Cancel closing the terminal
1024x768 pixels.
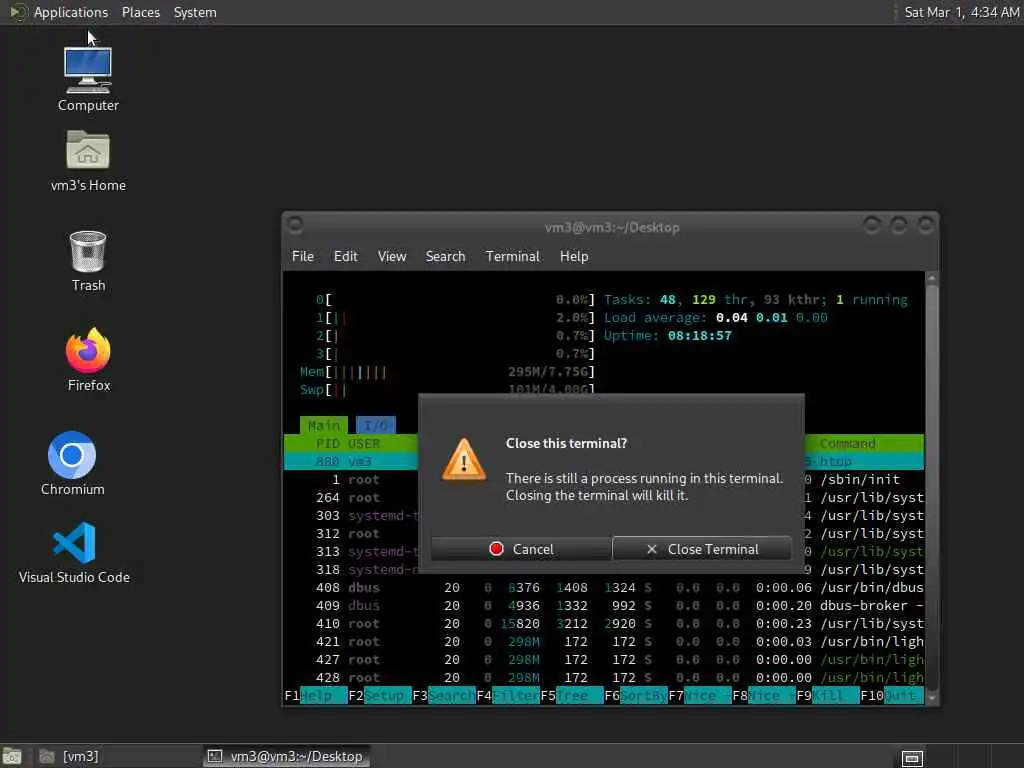[x=521, y=549]
